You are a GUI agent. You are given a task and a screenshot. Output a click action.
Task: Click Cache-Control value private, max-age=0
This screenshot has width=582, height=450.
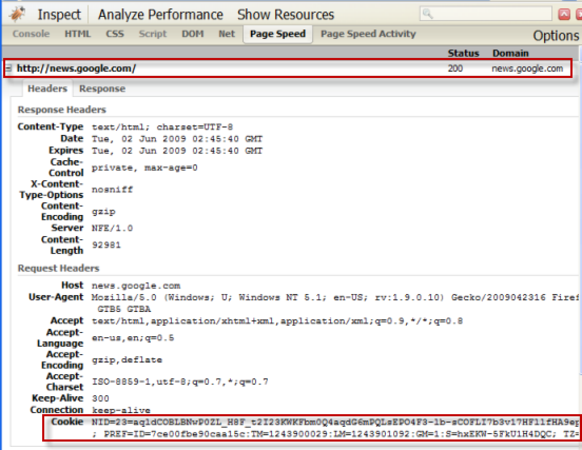click(x=144, y=168)
